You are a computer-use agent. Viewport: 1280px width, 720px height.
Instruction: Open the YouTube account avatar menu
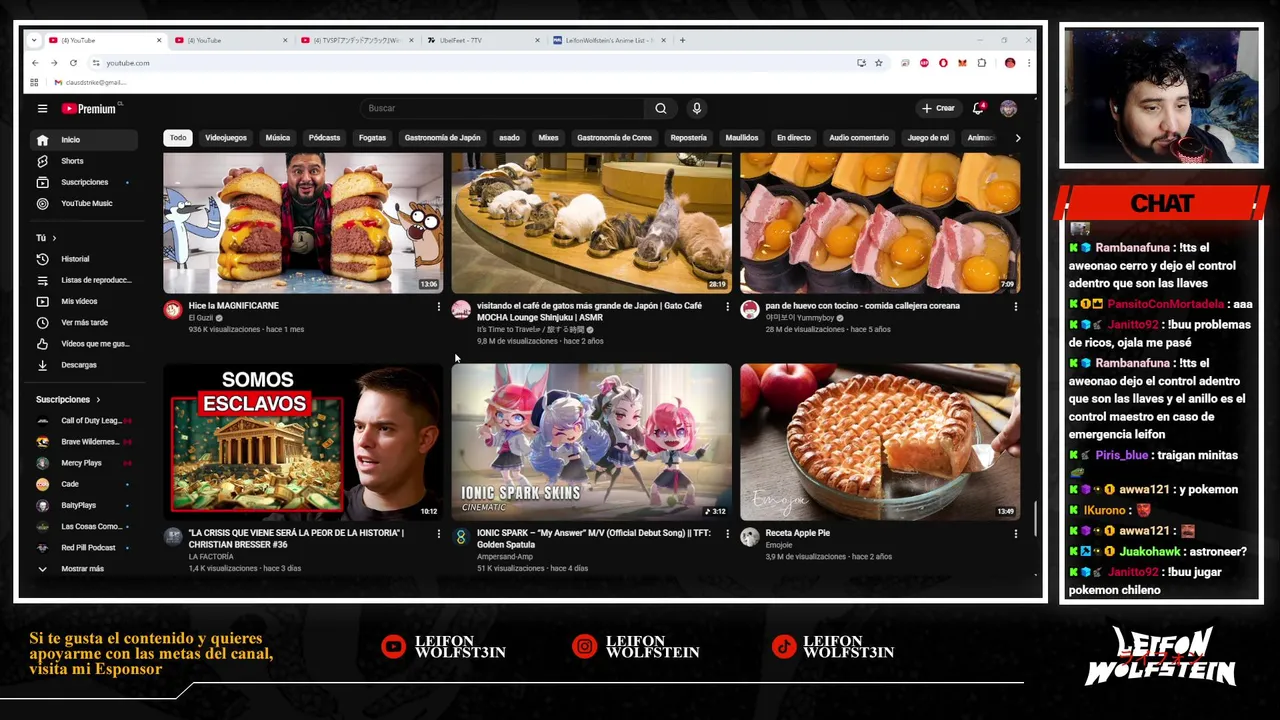[1008, 108]
